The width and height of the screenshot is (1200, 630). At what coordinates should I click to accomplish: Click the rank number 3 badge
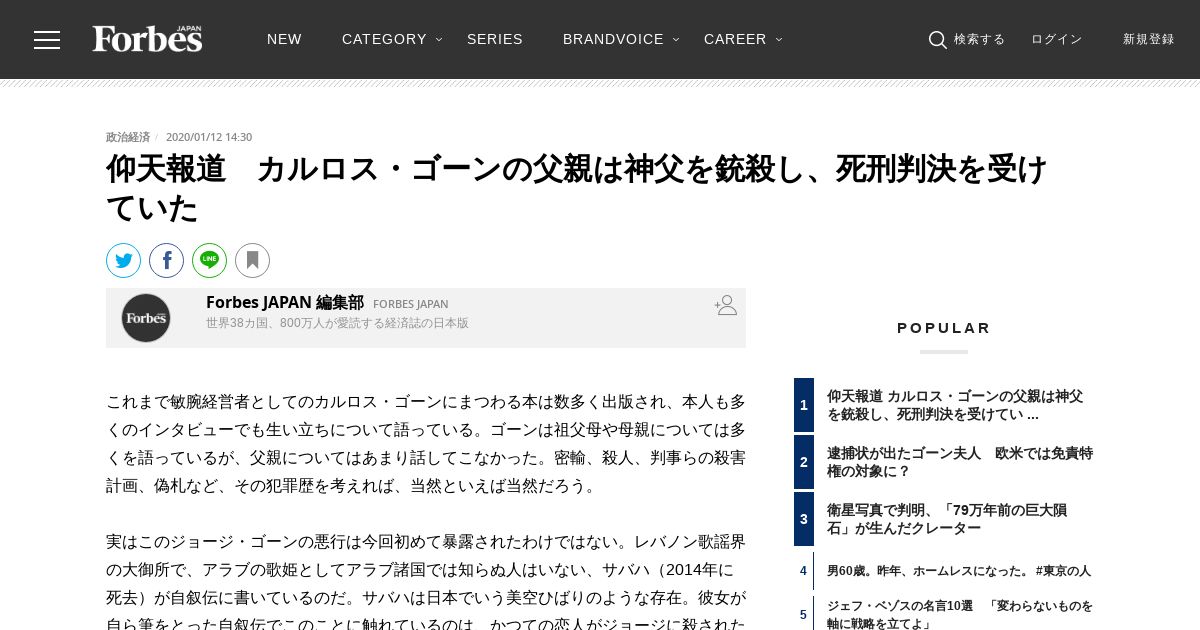(804, 519)
